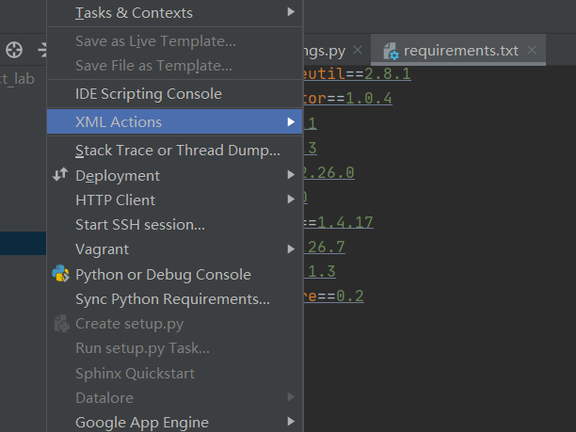576x432 pixels.
Task: Select the Run setup.py Task entry
Action: point(174,348)
